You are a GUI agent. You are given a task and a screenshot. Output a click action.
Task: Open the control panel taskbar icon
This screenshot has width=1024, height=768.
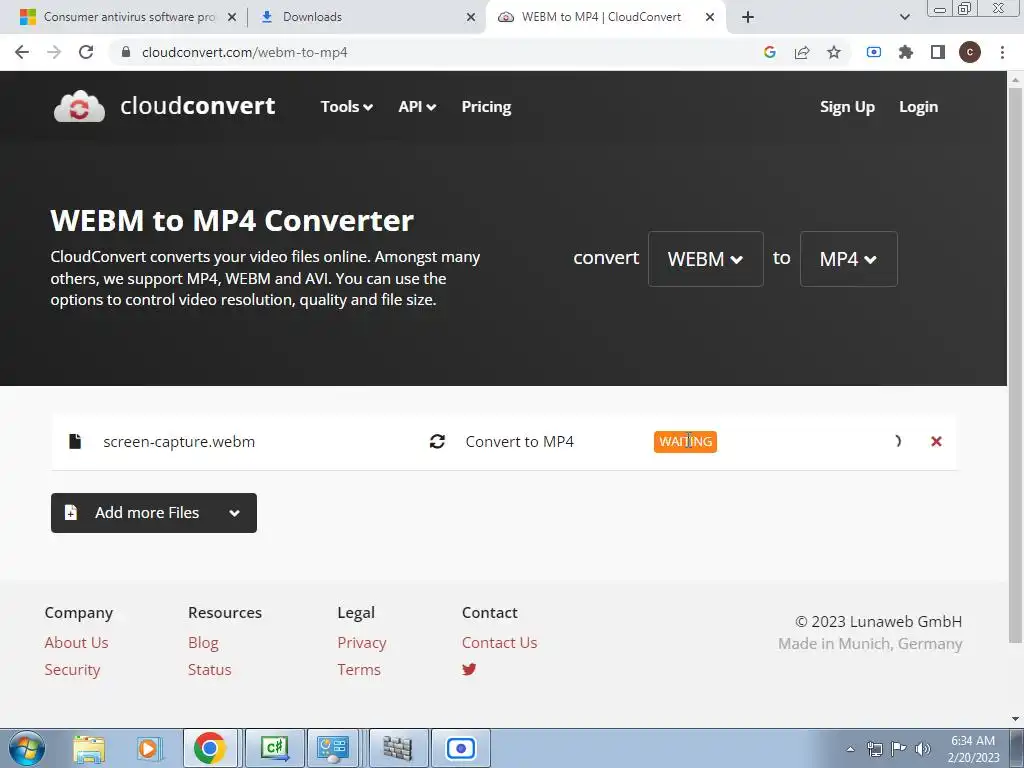coord(333,748)
